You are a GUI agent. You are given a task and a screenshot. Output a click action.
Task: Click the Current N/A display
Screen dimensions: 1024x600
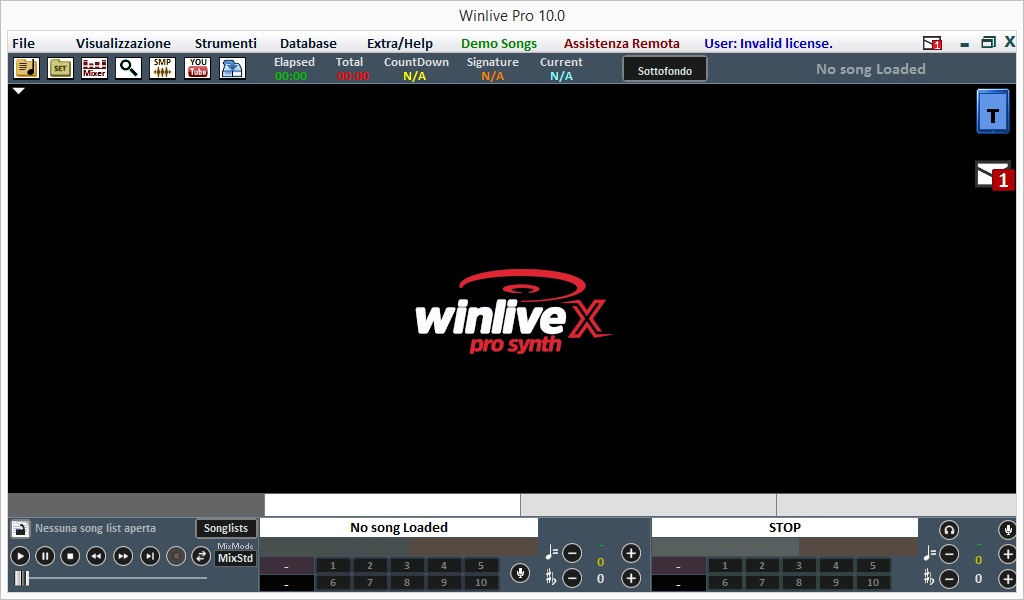point(561,76)
